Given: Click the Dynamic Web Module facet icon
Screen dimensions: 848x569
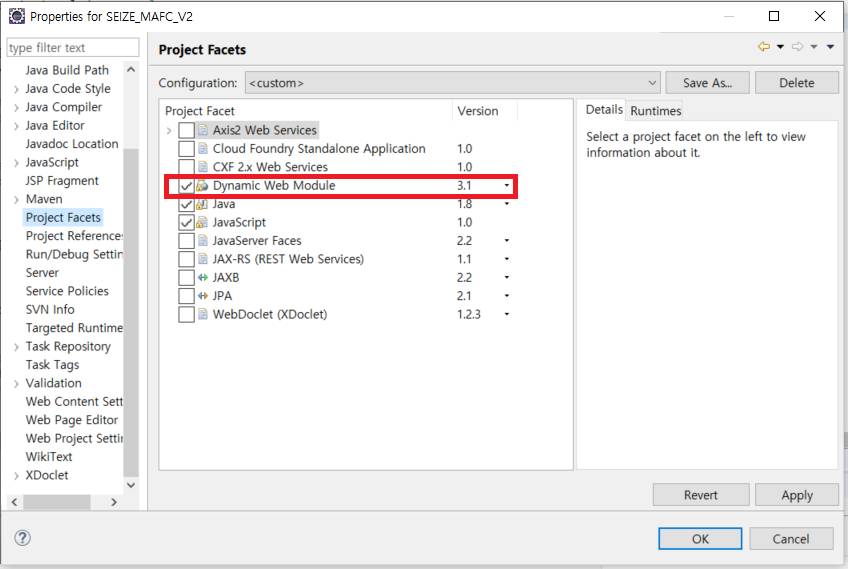Looking at the screenshot, I should 202,186.
